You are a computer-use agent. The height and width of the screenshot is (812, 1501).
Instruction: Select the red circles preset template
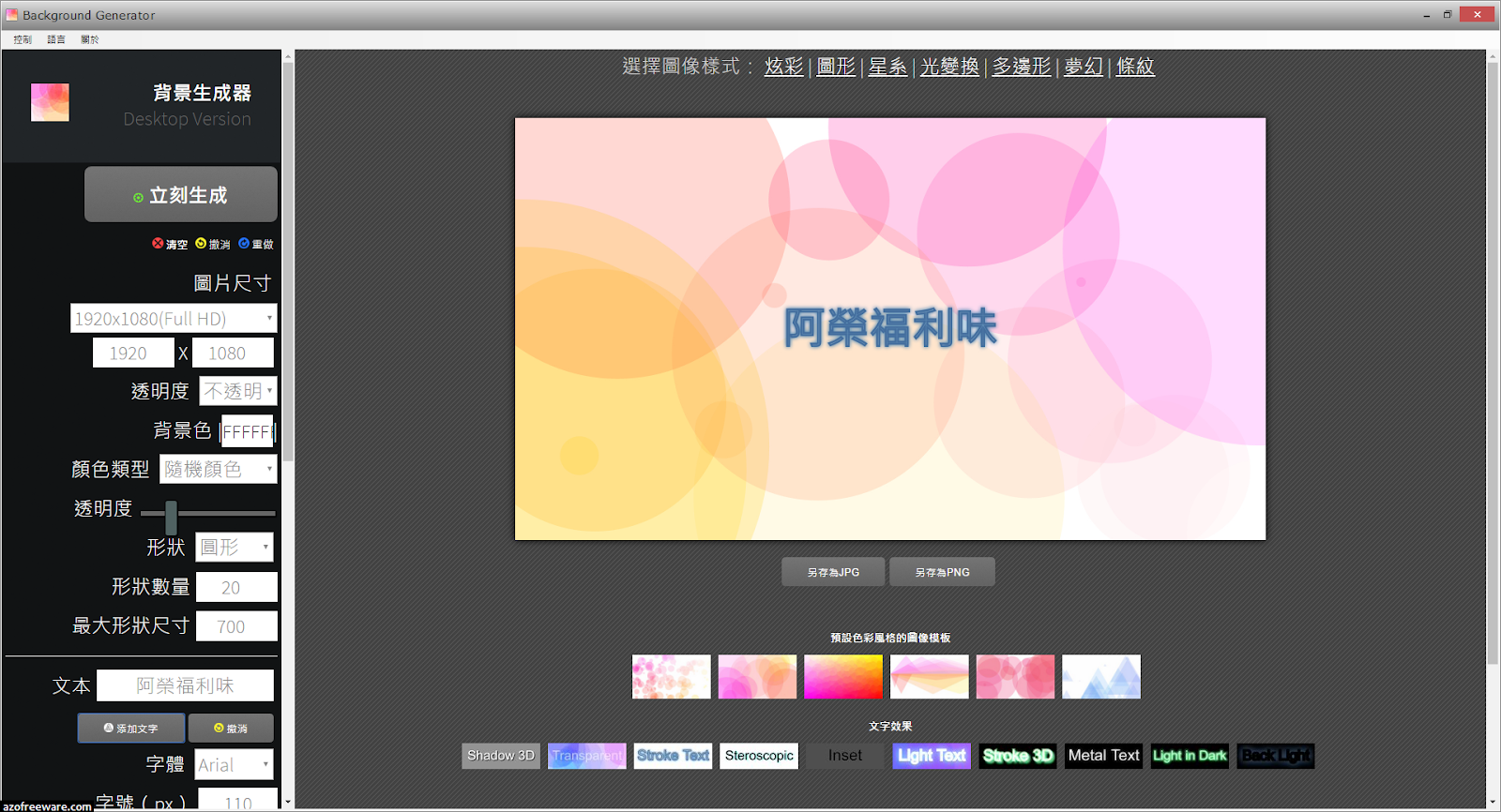(x=1015, y=677)
